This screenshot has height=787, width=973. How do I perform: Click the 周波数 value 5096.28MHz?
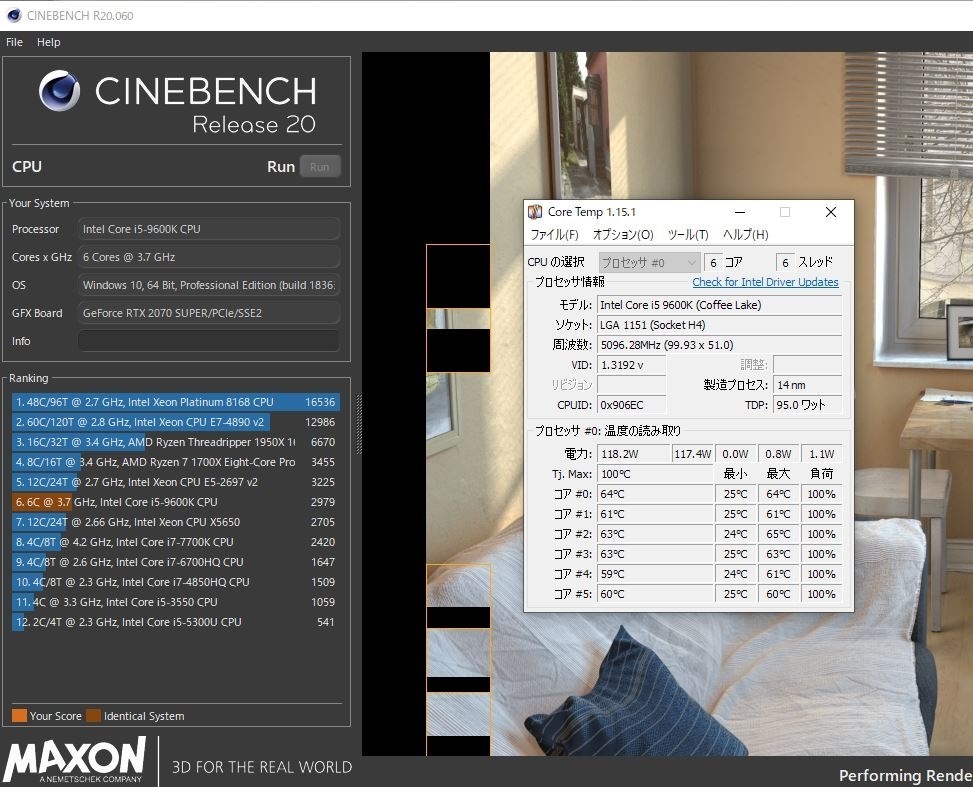(x=719, y=344)
